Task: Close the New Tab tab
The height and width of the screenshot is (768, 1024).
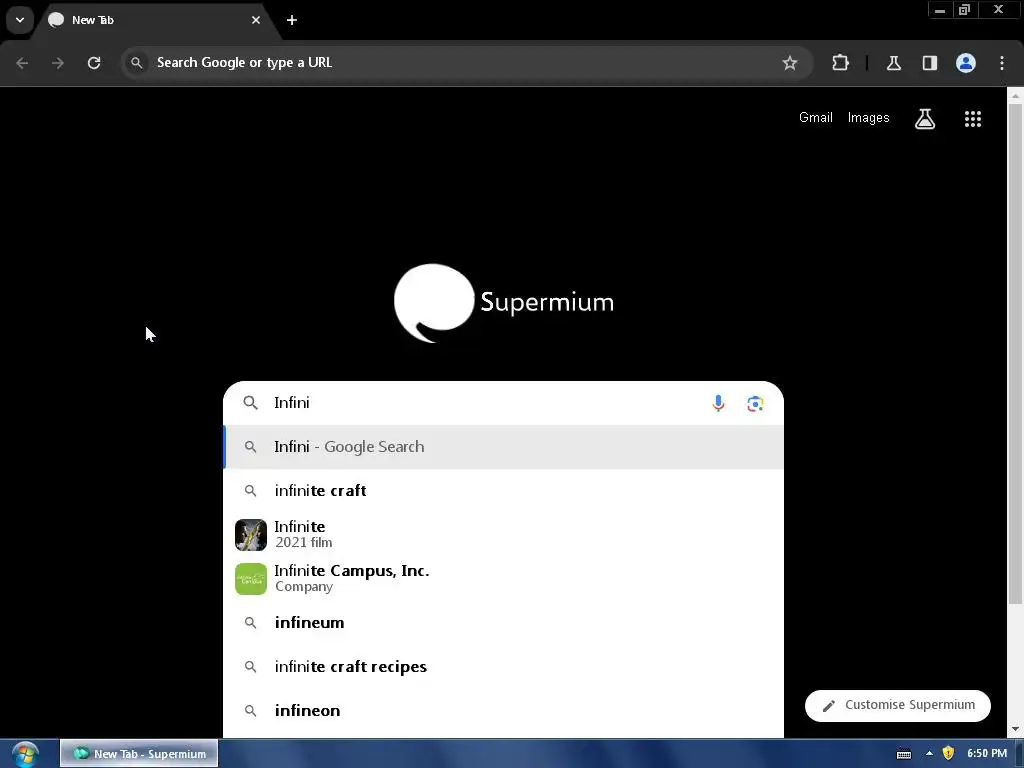Action: (x=255, y=20)
